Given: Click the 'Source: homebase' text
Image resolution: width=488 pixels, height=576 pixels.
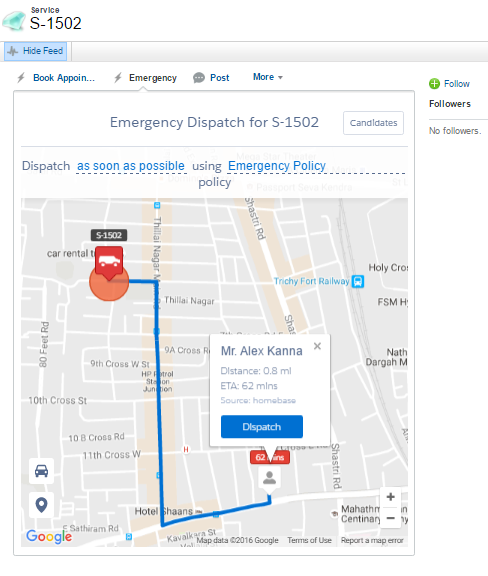Looking at the screenshot, I should [x=258, y=400].
